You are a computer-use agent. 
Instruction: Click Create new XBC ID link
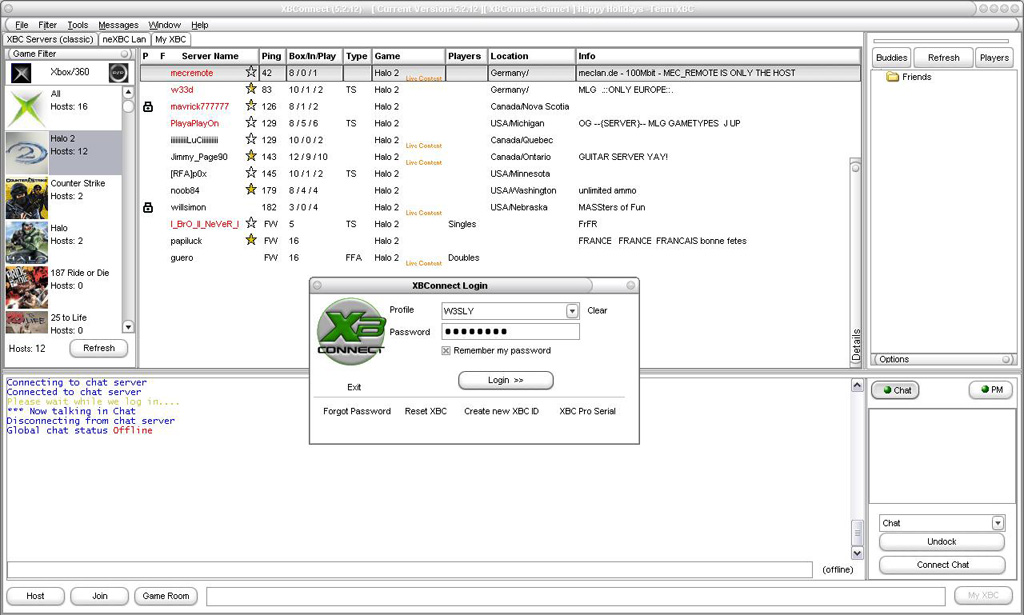click(x=502, y=411)
